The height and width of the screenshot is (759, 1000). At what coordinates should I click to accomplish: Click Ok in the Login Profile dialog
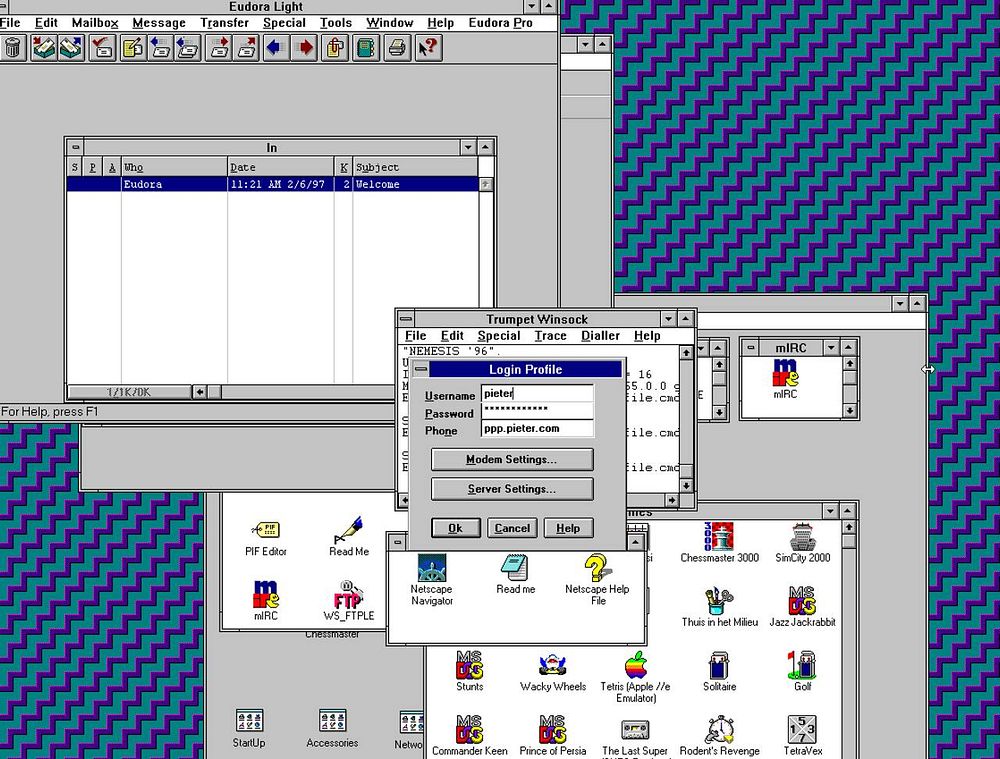click(x=455, y=528)
